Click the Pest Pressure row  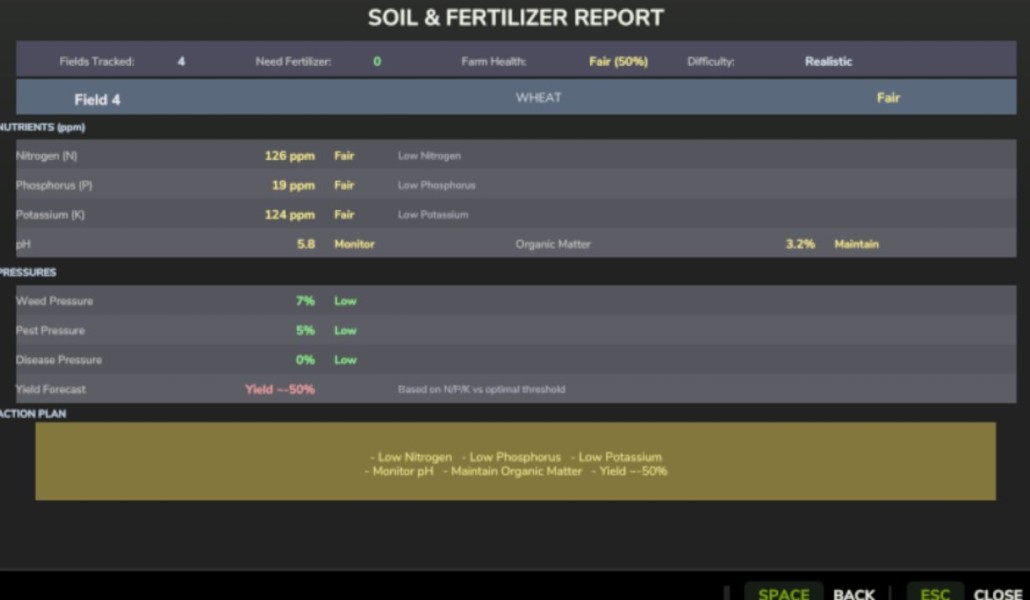click(x=516, y=330)
